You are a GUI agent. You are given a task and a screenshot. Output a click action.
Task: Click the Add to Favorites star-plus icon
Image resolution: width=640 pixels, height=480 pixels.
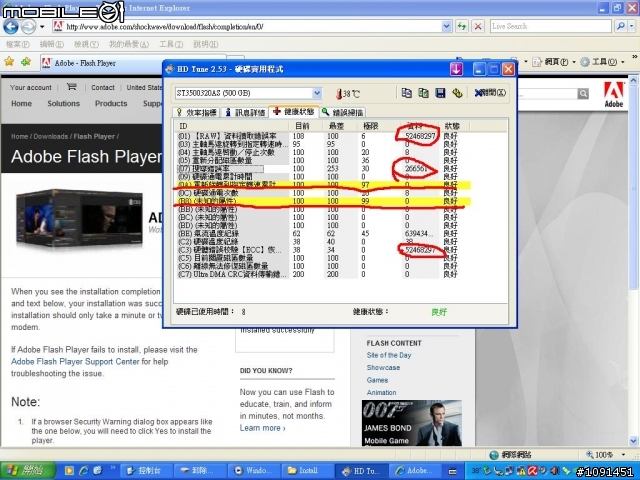click(26, 62)
